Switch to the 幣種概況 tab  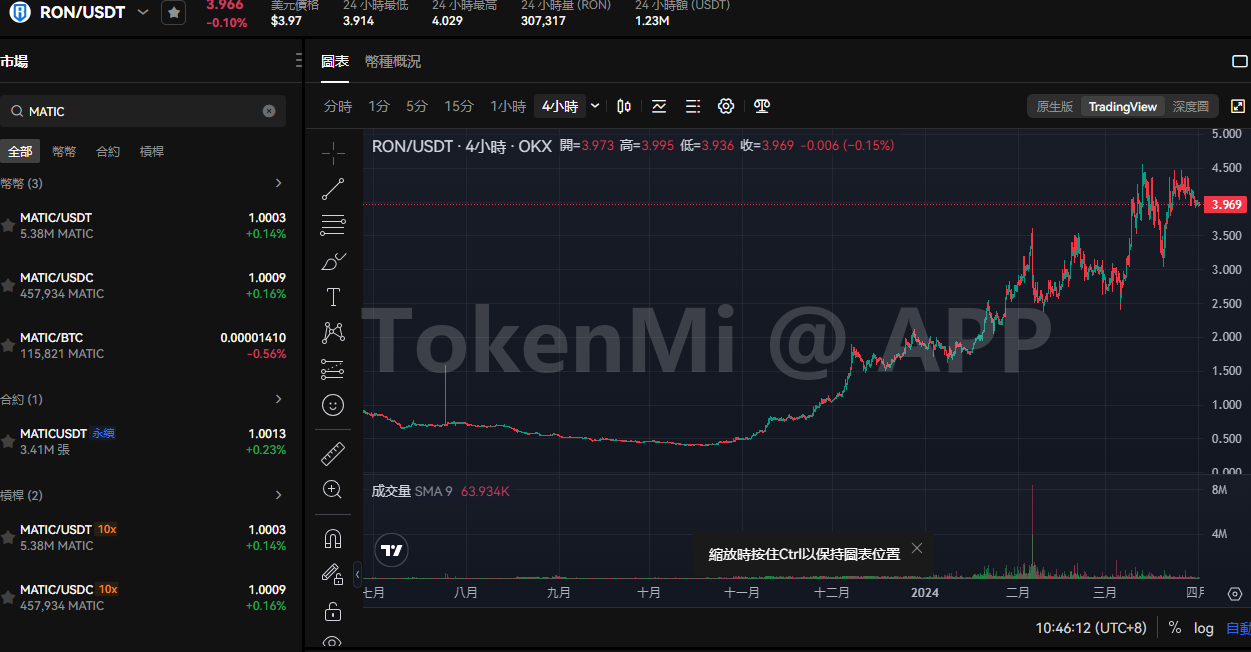tap(393, 61)
